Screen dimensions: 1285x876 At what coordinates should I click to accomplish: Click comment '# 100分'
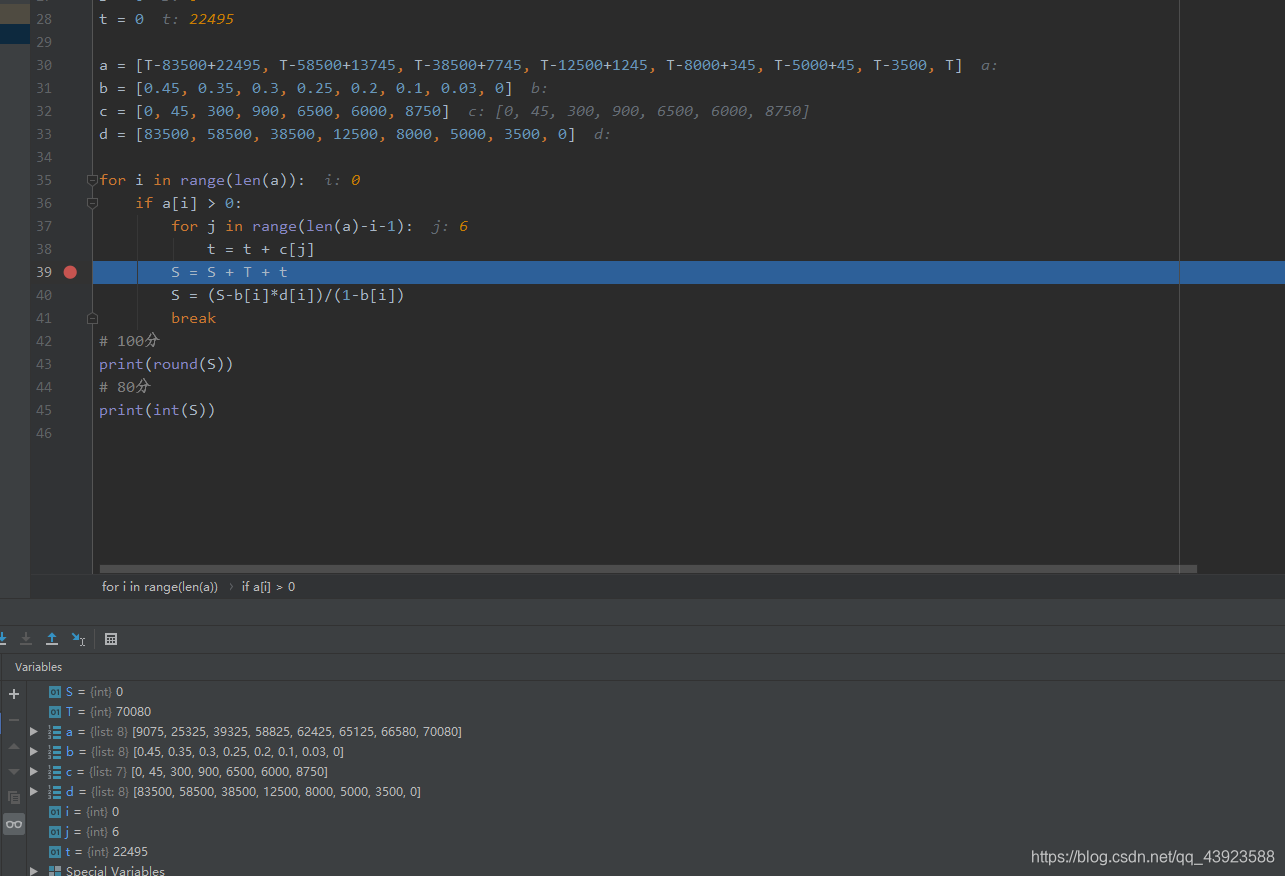[x=129, y=341]
